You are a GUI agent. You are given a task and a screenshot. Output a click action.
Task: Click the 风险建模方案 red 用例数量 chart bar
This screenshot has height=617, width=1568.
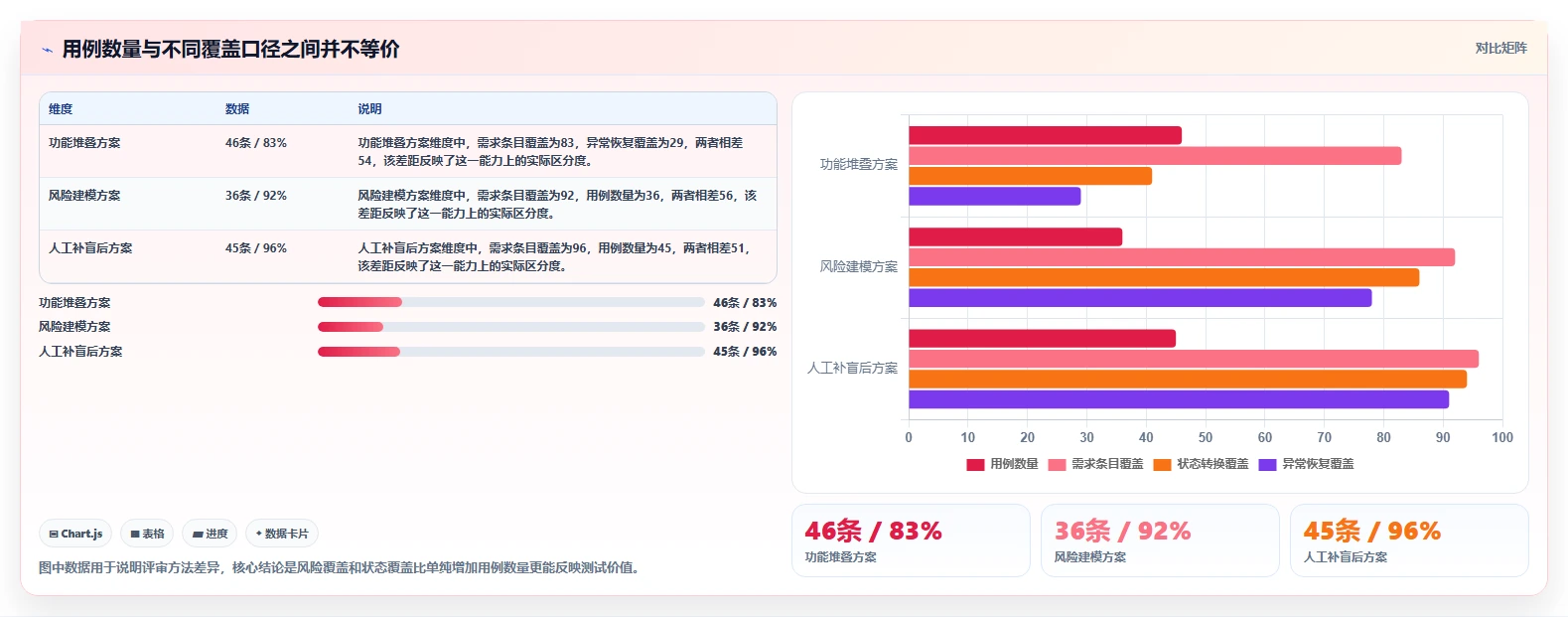pos(1015,236)
